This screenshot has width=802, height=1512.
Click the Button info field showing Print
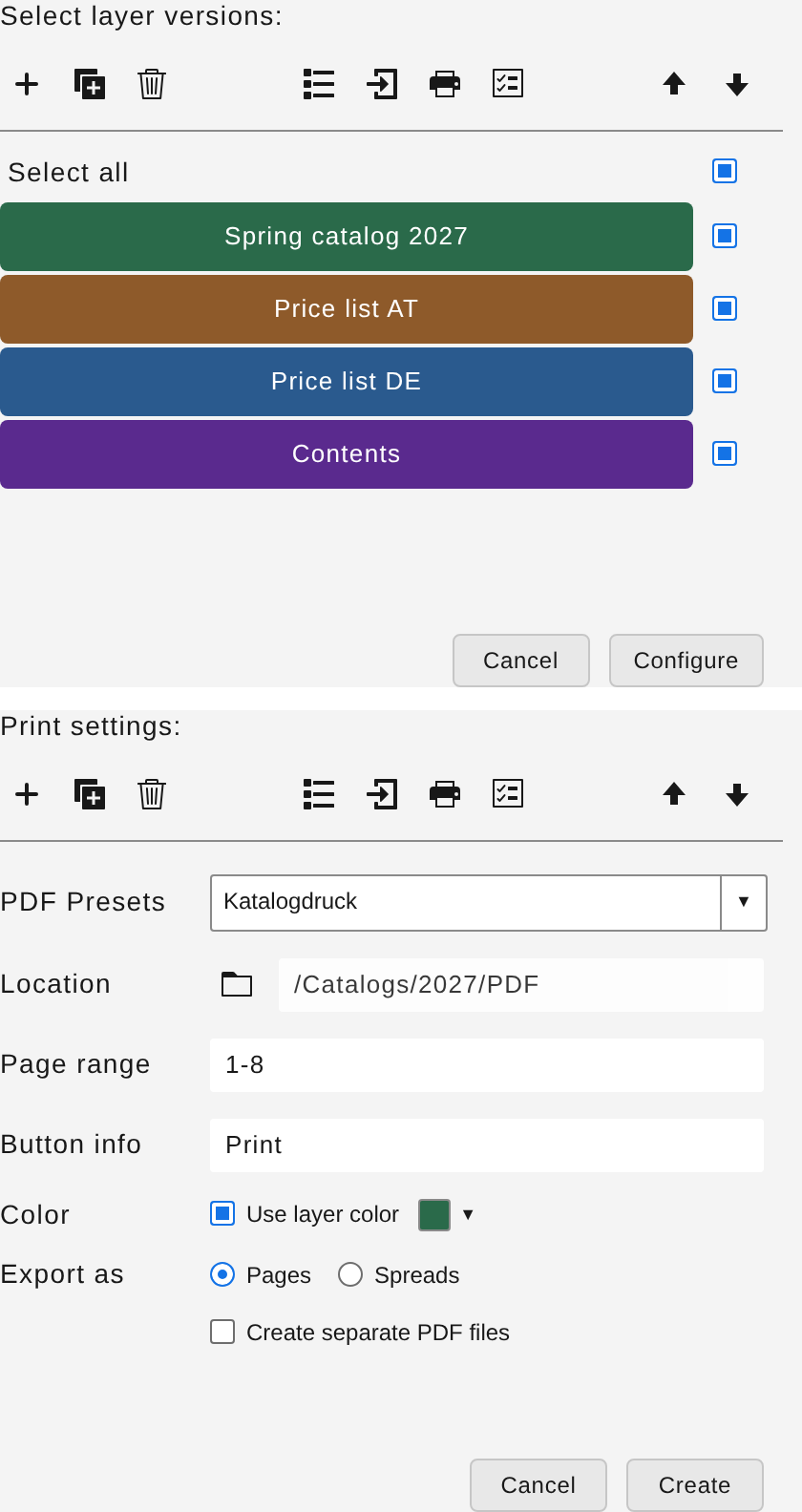487,1145
